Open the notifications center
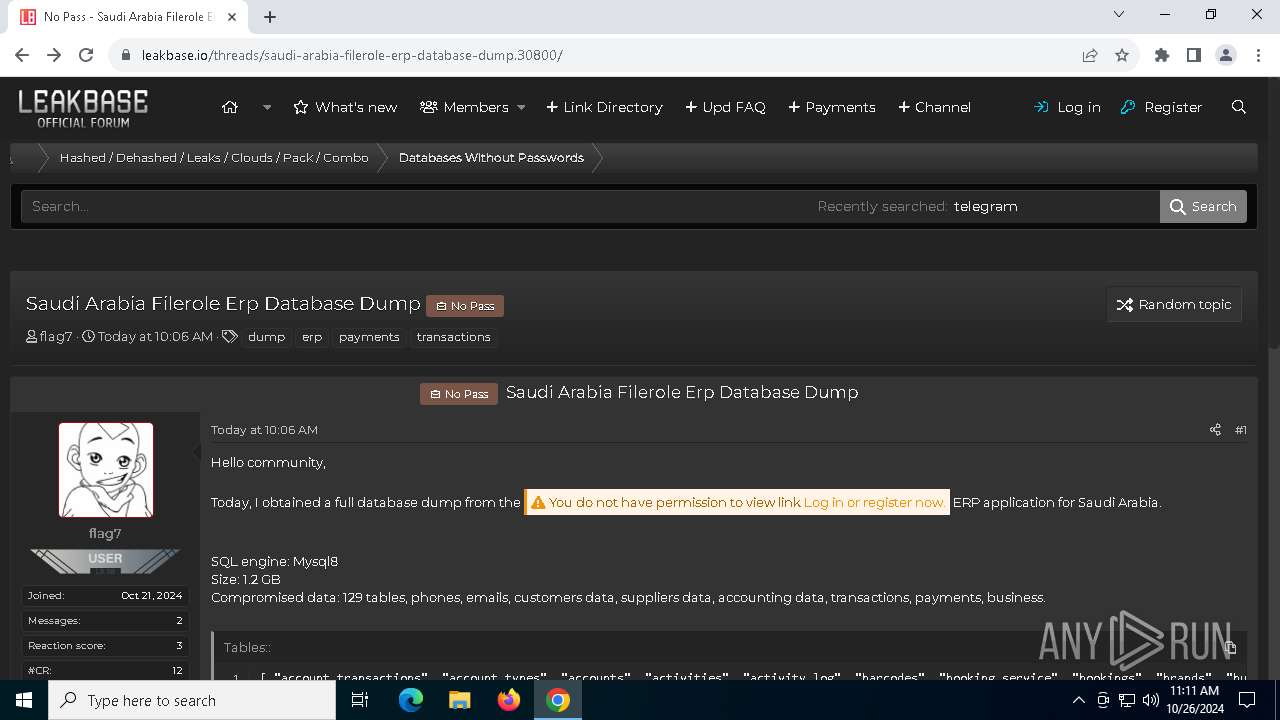This screenshot has width=1280, height=720. tap(1247, 700)
